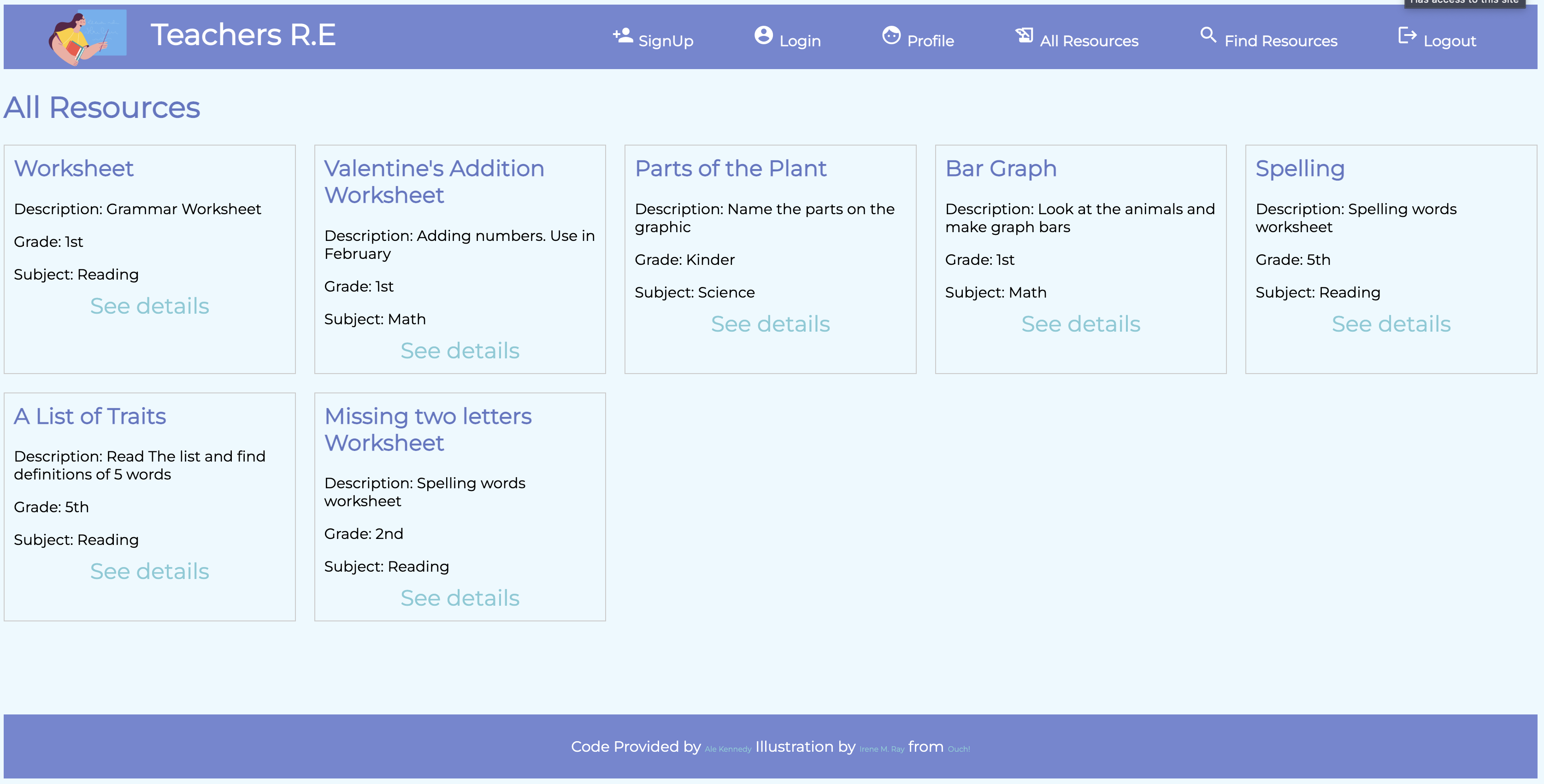This screenshot has width=1544, height=784.
Task: Go to Profile in navigation bar
Action: click(x=930, y=41)
